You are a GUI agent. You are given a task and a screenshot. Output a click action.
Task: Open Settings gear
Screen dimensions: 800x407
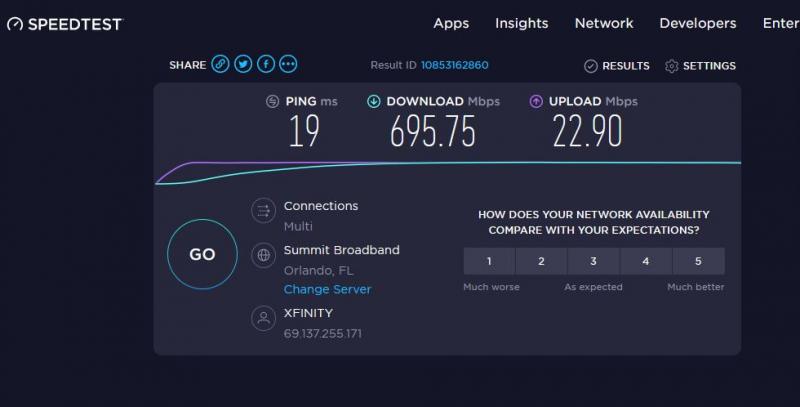coord(701,66)
